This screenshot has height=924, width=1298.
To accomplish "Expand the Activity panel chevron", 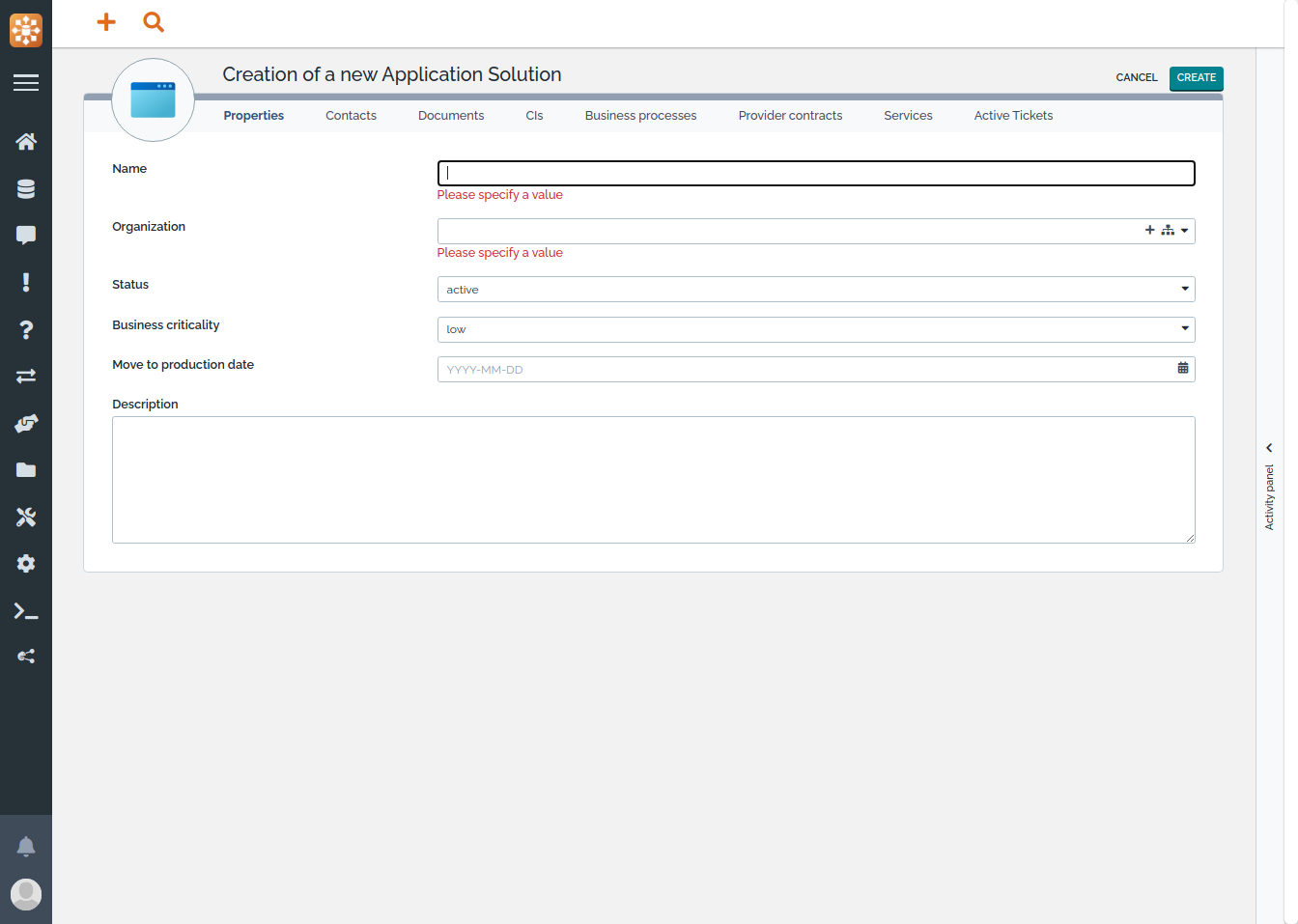I will tap(1269, 448).
